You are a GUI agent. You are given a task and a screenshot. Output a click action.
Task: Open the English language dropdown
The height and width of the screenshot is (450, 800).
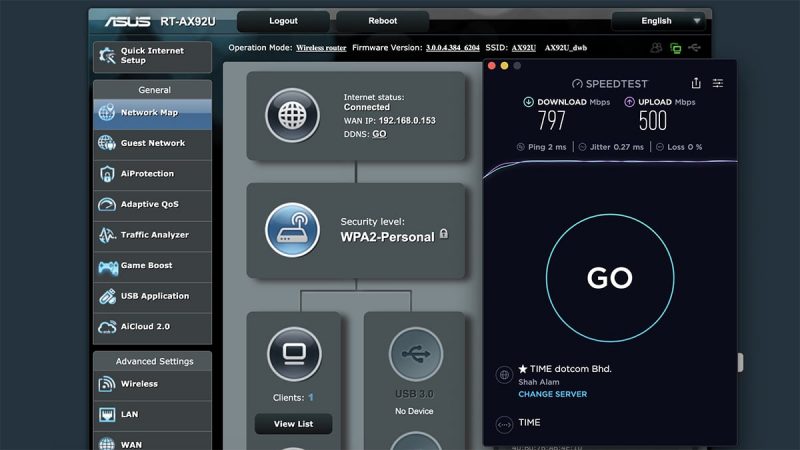coord(658,21)
